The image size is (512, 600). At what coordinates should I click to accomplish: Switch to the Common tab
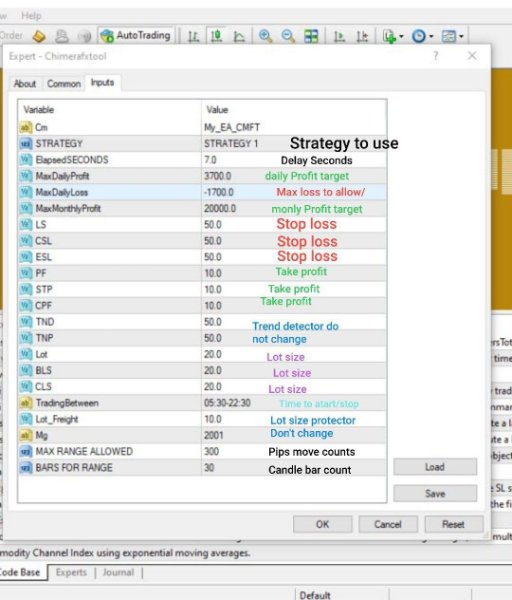coord(64,83)
